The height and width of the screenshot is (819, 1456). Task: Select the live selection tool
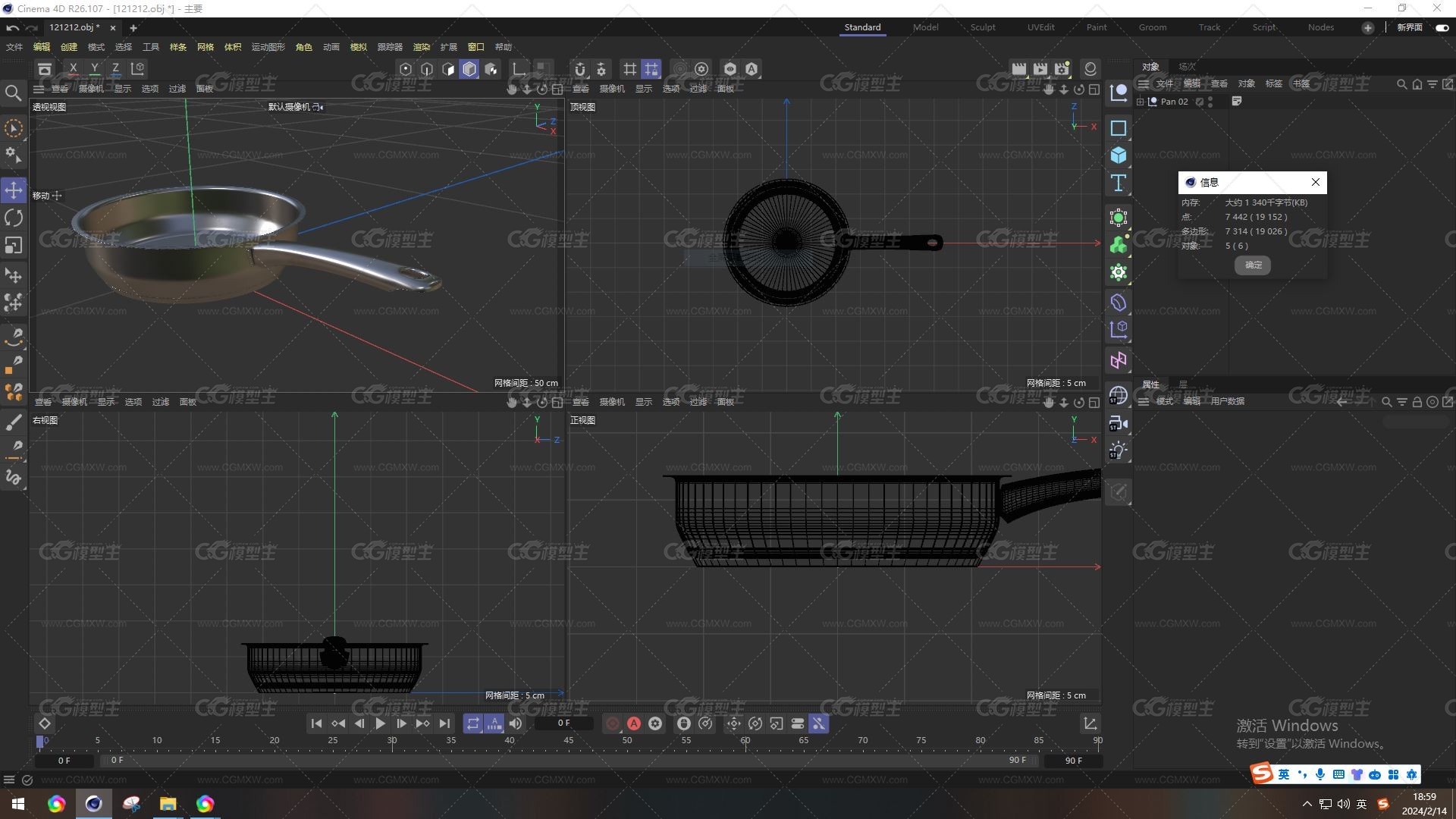tap(14, 128)
